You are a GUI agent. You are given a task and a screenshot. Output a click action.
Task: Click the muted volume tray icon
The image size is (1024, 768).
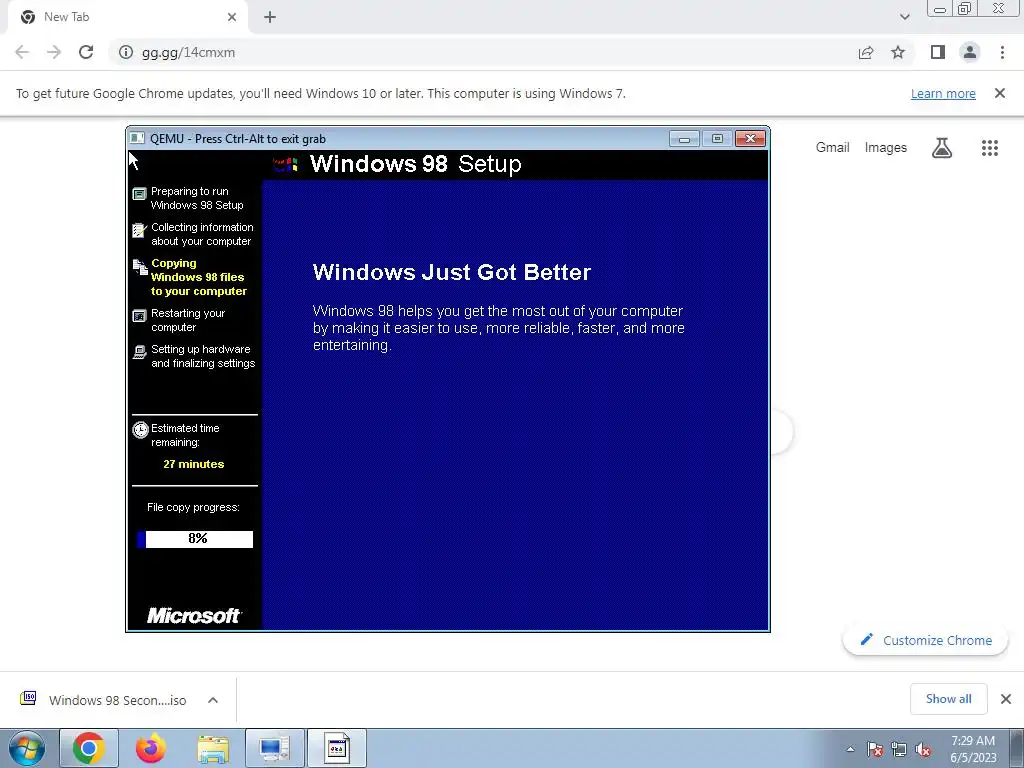click(x=923, y=750)
